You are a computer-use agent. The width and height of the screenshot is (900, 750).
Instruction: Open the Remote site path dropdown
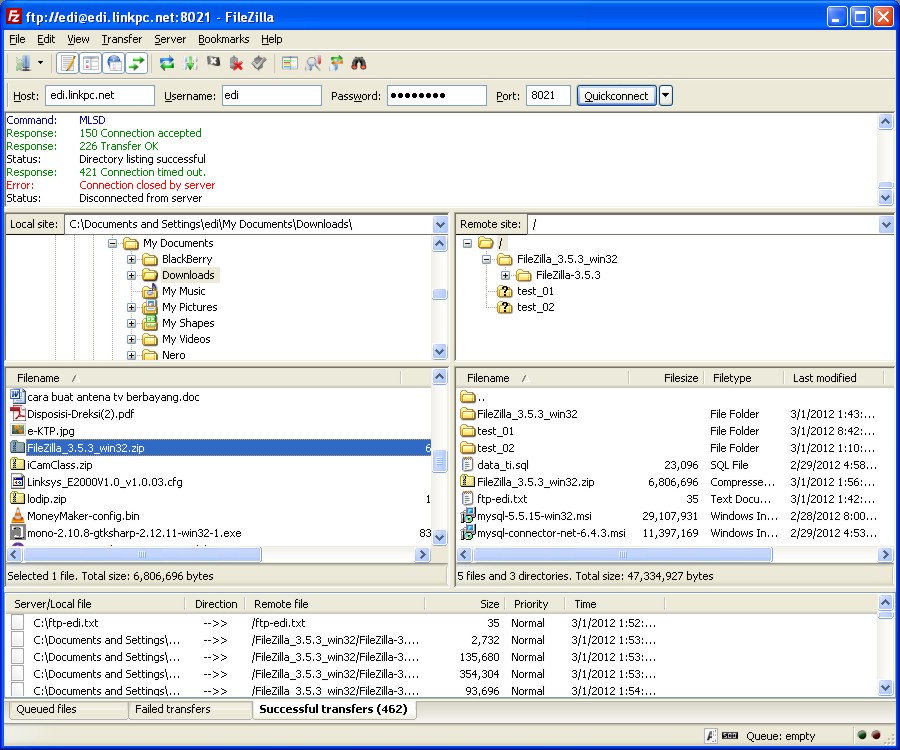(x=886, y=224)
